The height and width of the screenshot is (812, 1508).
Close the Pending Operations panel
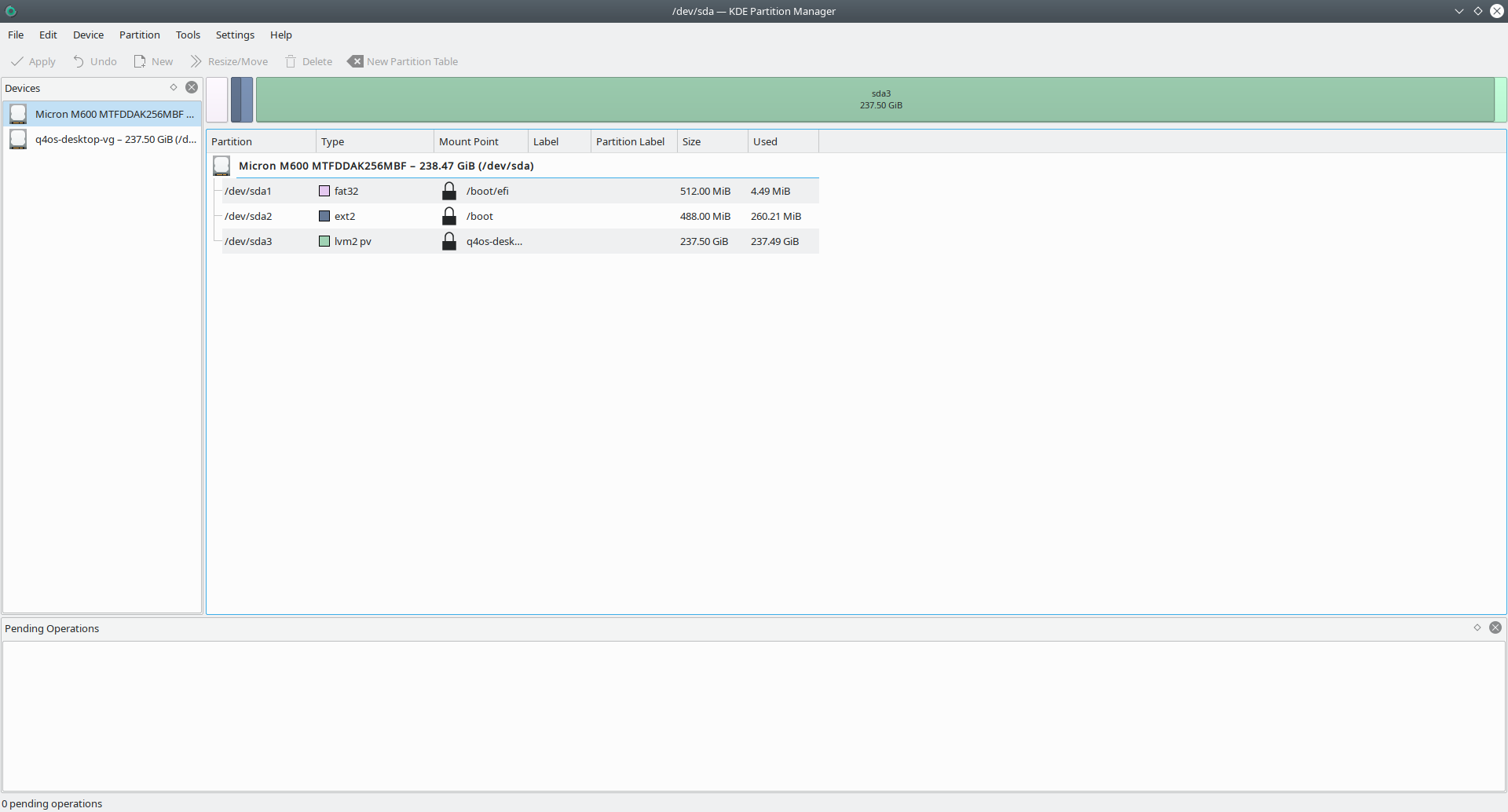1495,627
